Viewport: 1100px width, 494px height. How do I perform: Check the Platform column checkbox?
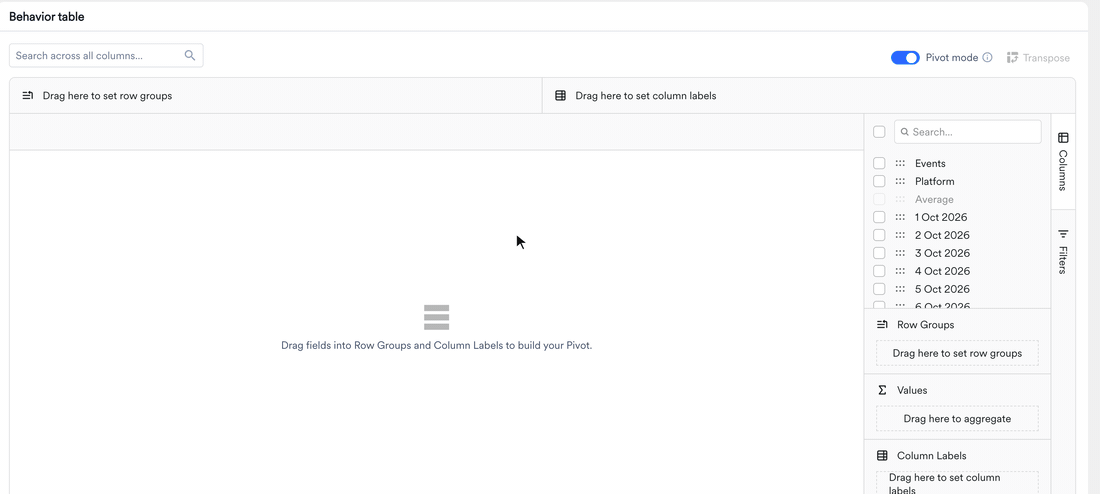pyautogui.click(x=879, y=181)
